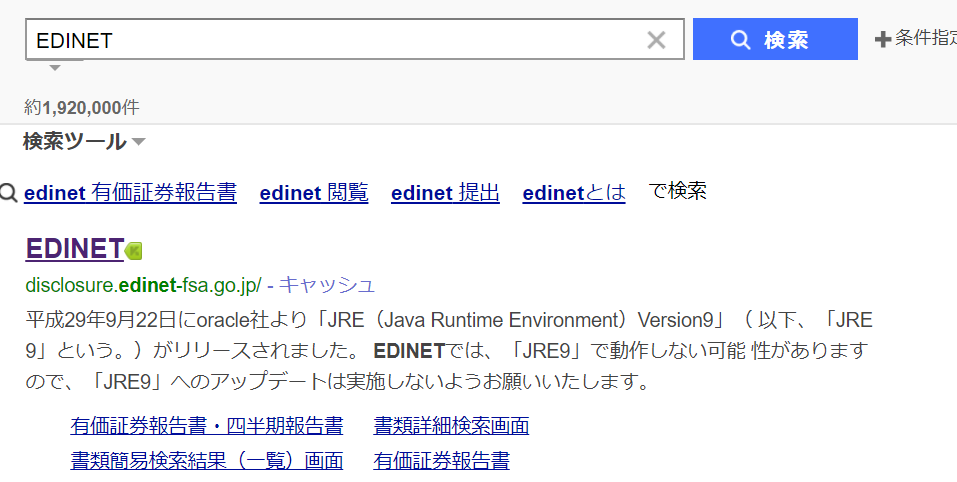The image size is (957, 482).
Task: Click the magnifier icon beside related searches
Action: coord(9,193)
